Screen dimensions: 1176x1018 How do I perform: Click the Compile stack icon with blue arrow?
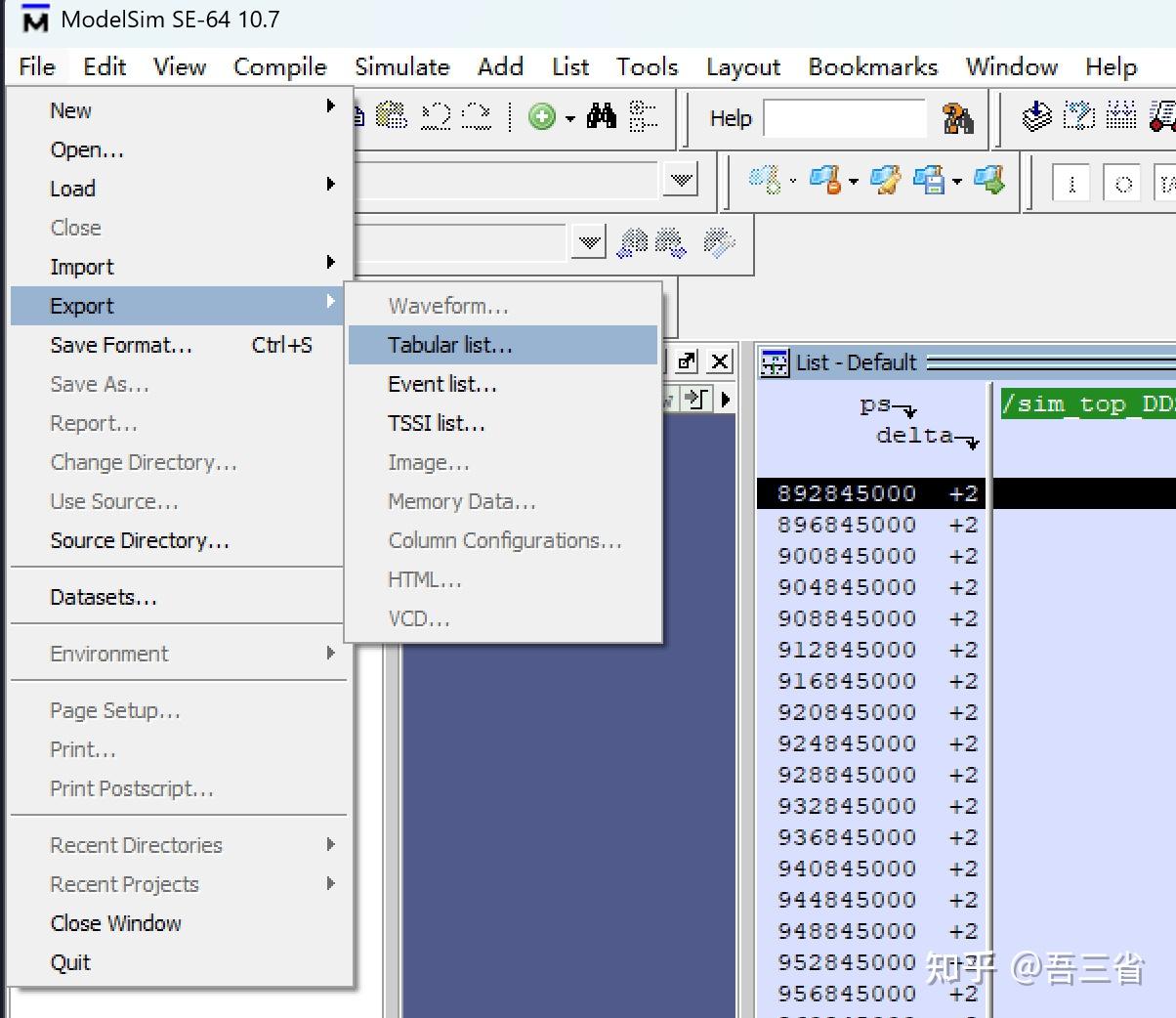point(1037,116)
